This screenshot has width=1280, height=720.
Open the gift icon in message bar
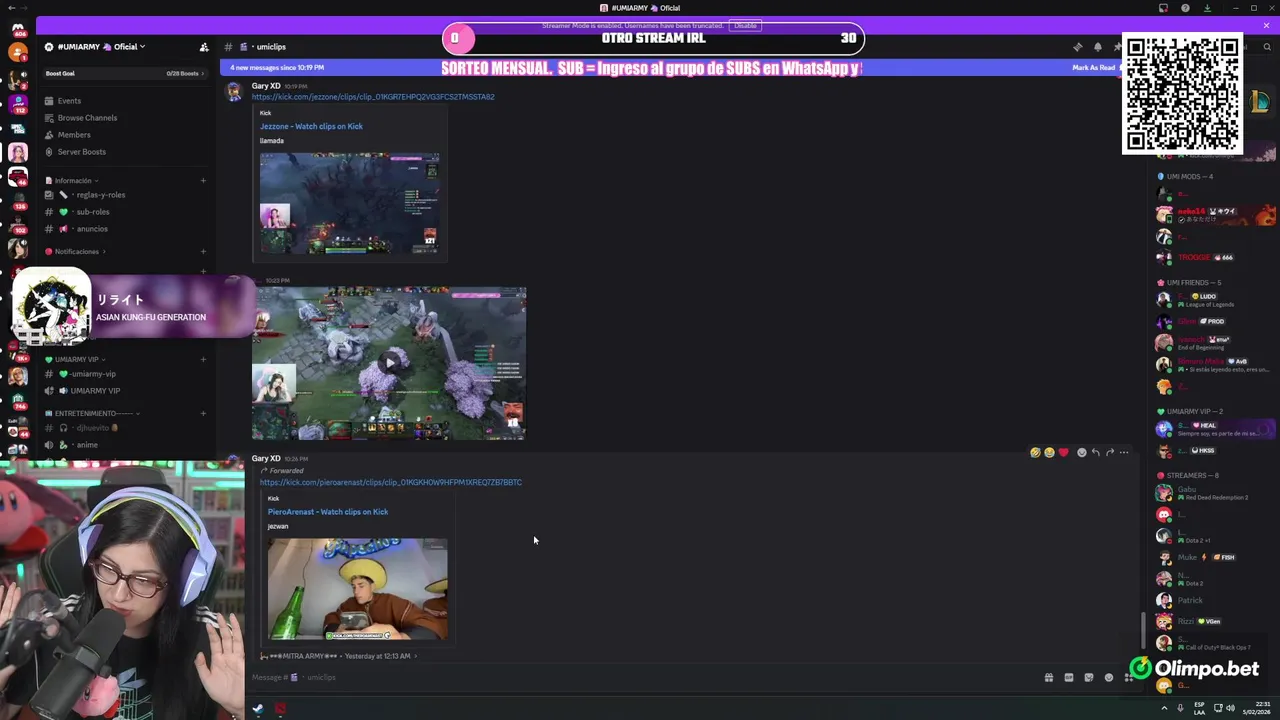[1049, 678]
